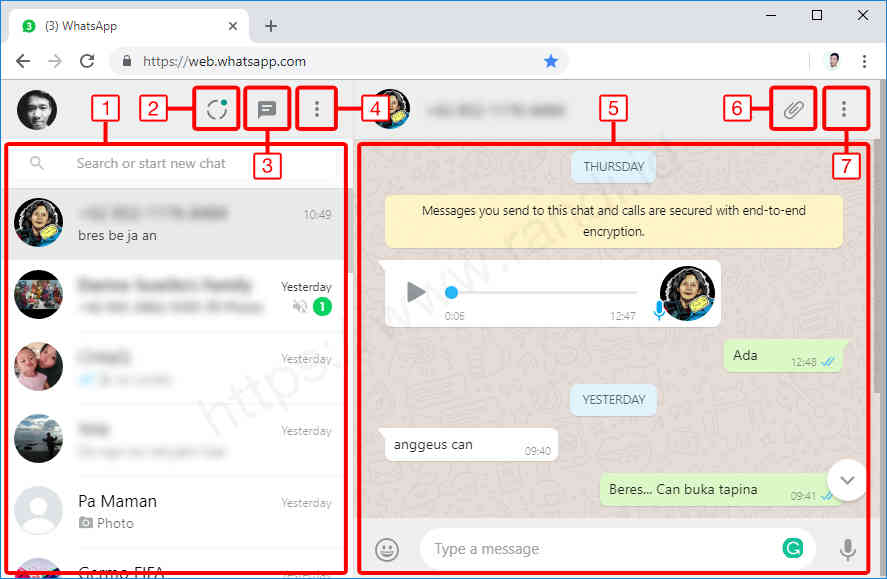
Task: Play the voice message
Action: (416, 292)
